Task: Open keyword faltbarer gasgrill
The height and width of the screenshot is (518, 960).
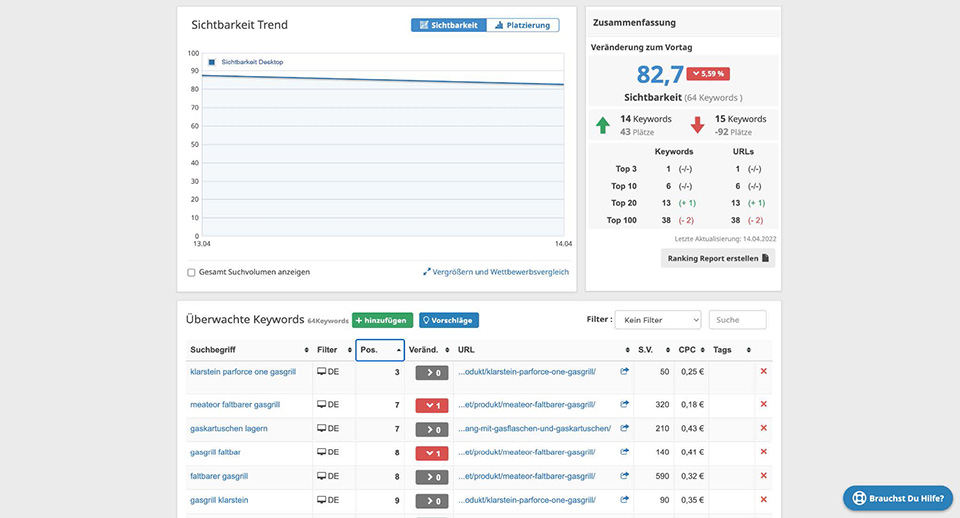Action: tap(219, 476)
